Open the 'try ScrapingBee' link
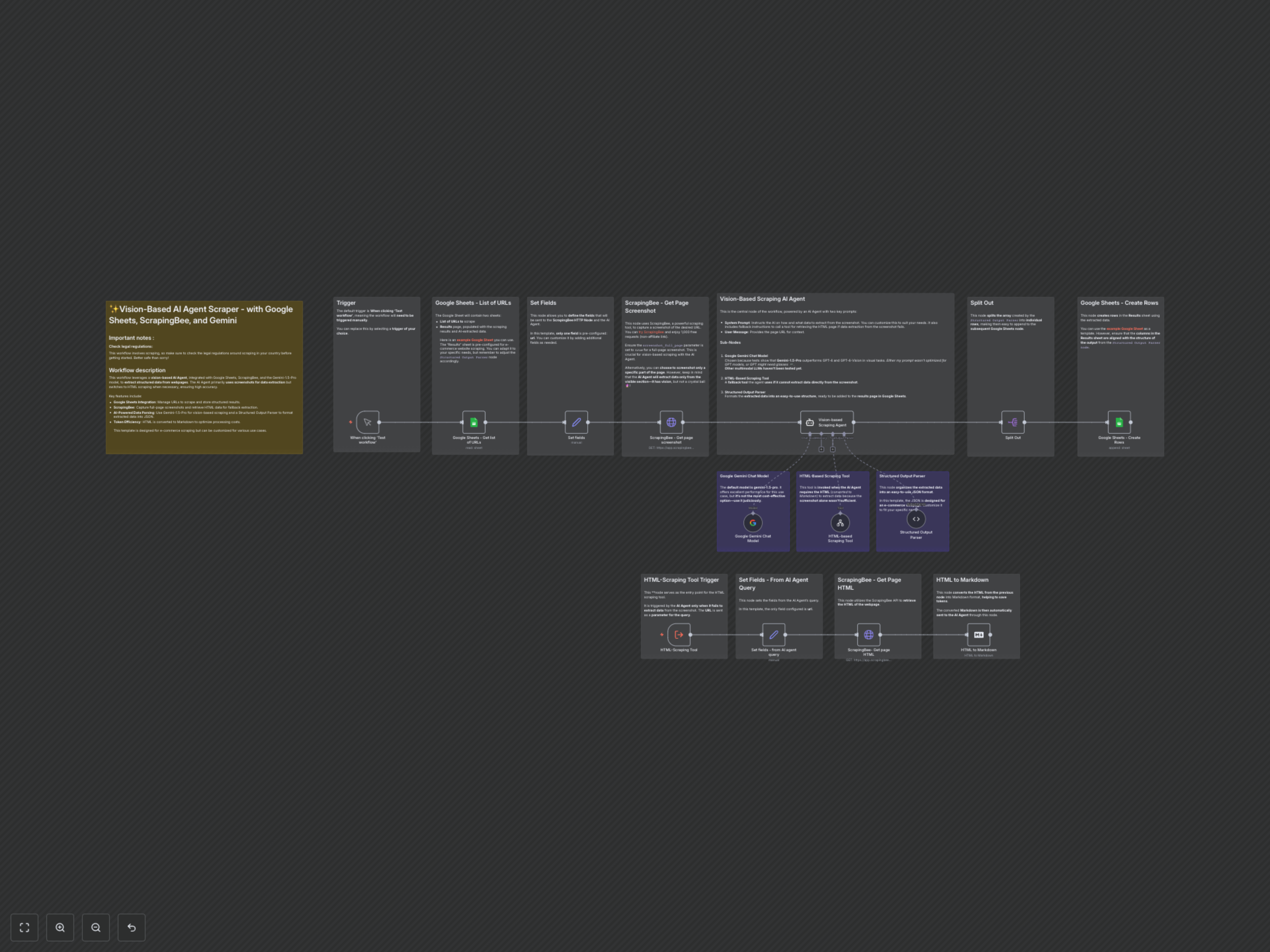1270x952 pixels. [652, 332]
